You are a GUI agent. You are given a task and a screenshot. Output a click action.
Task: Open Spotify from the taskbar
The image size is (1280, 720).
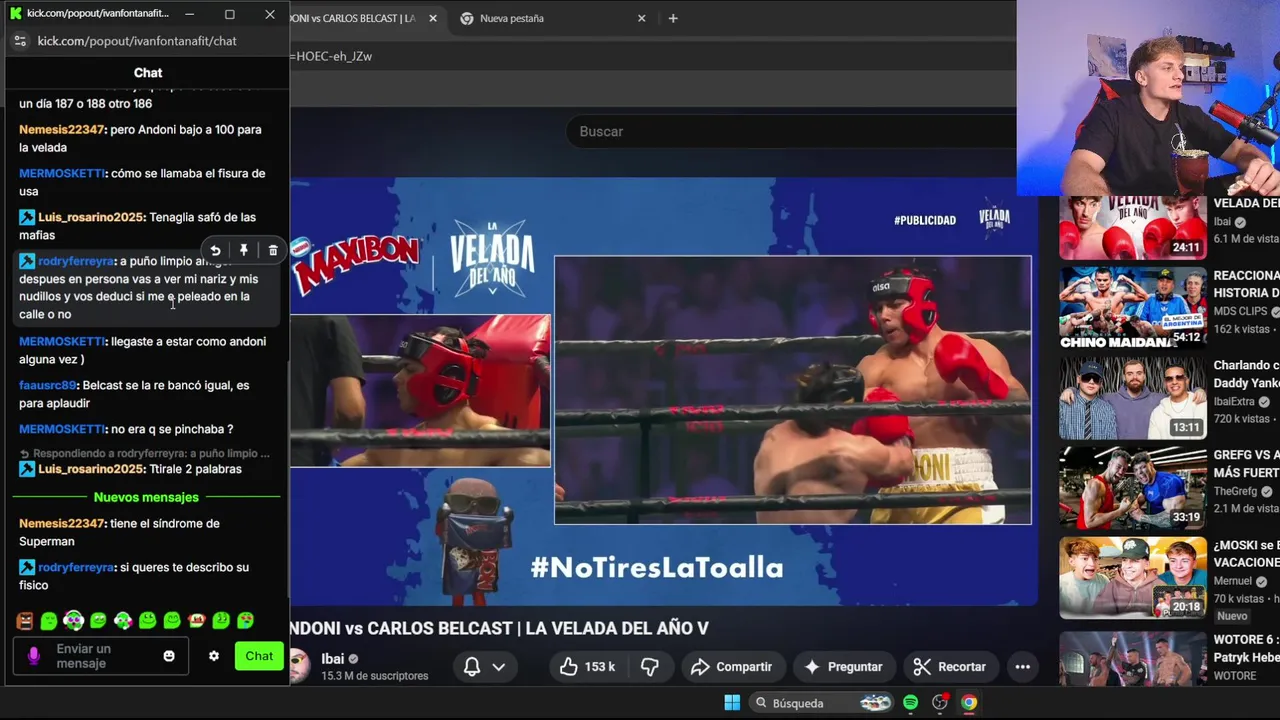[x=910, y=703]
